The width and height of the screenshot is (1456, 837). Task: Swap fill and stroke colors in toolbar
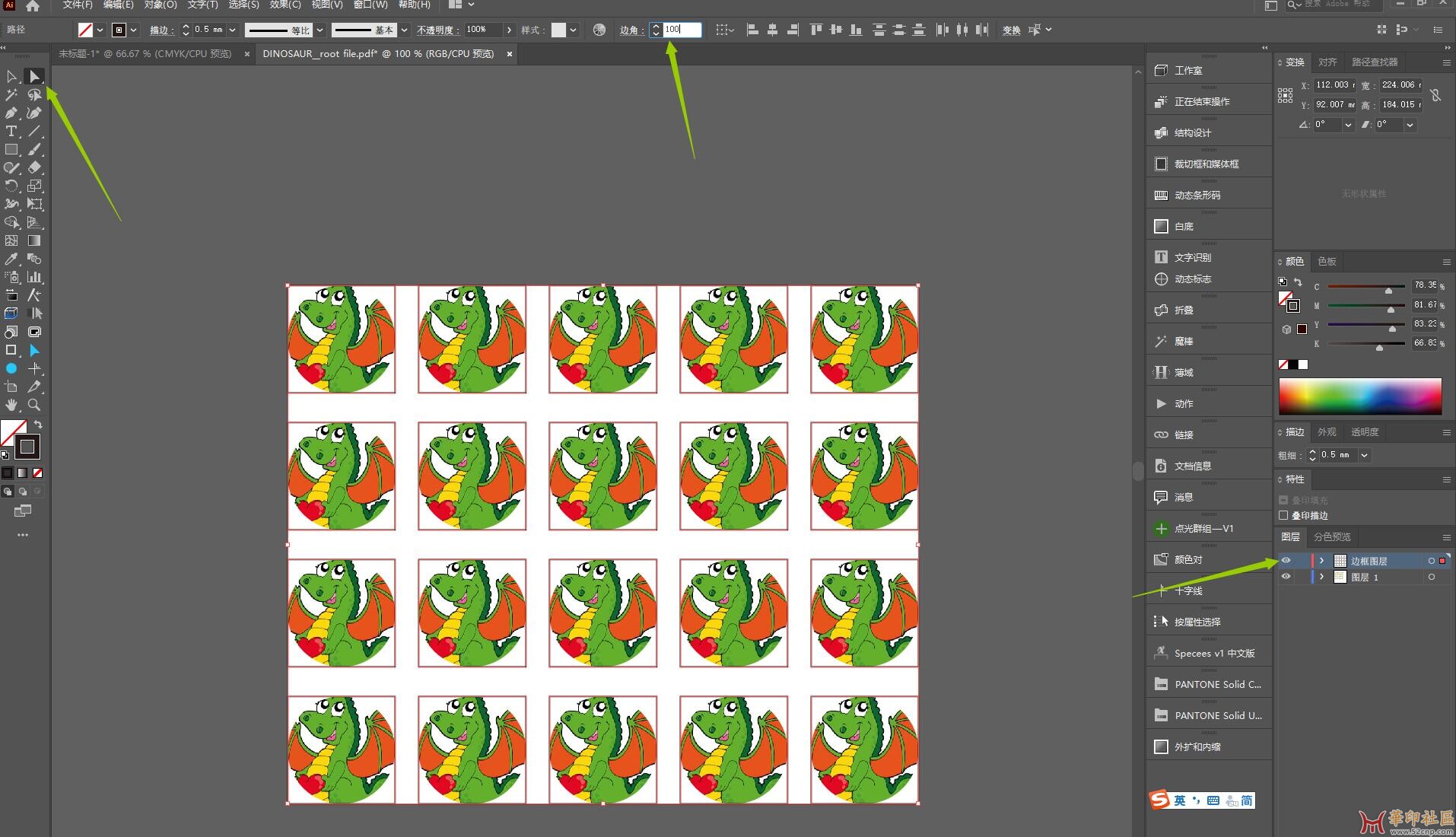point(37,425)
